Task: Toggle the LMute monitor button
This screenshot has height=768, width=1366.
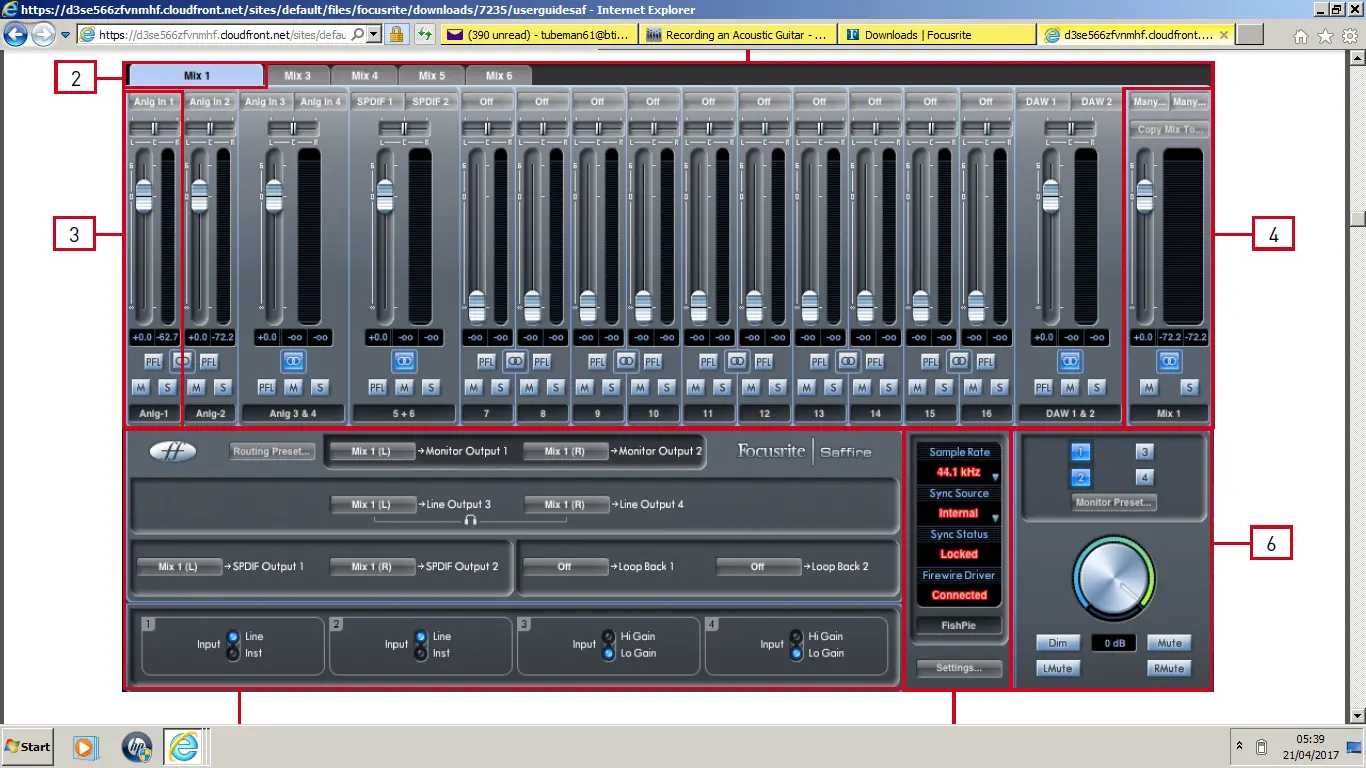Action: pos(1057,668)
